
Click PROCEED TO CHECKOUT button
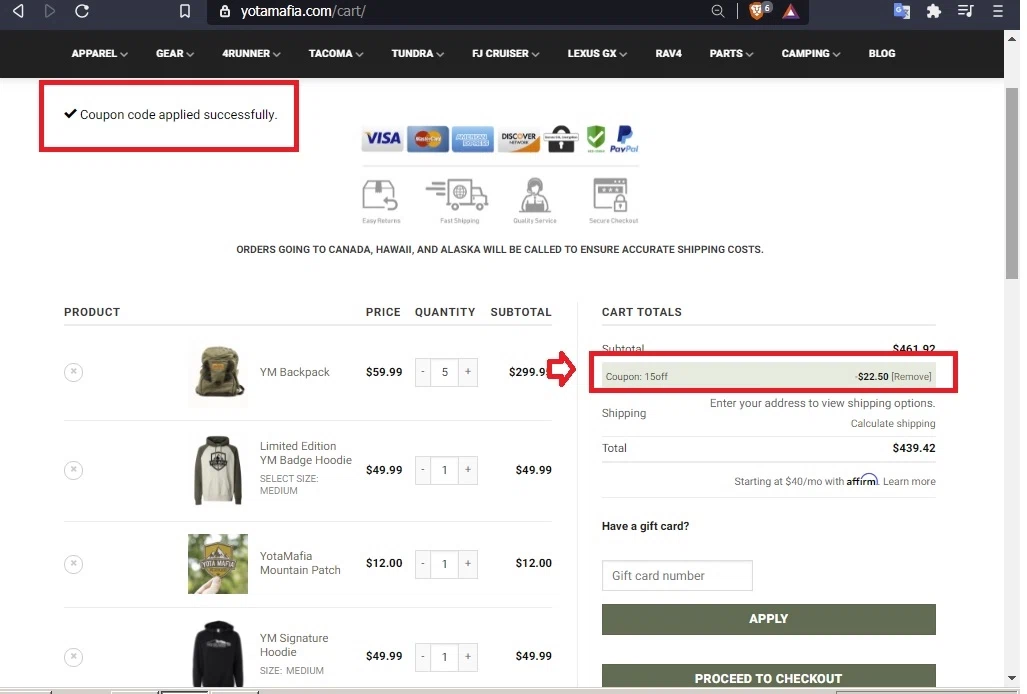[768, 677]
